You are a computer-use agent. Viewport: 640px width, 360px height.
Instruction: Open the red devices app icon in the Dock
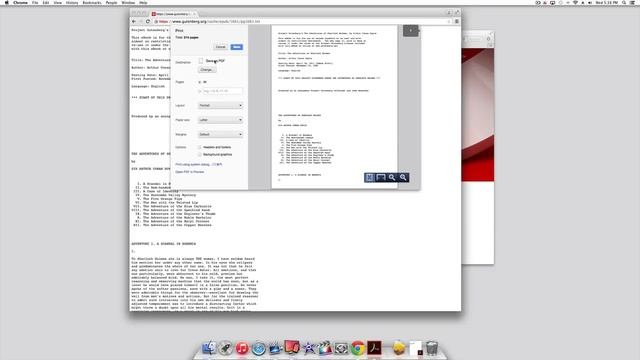(292, 347)
